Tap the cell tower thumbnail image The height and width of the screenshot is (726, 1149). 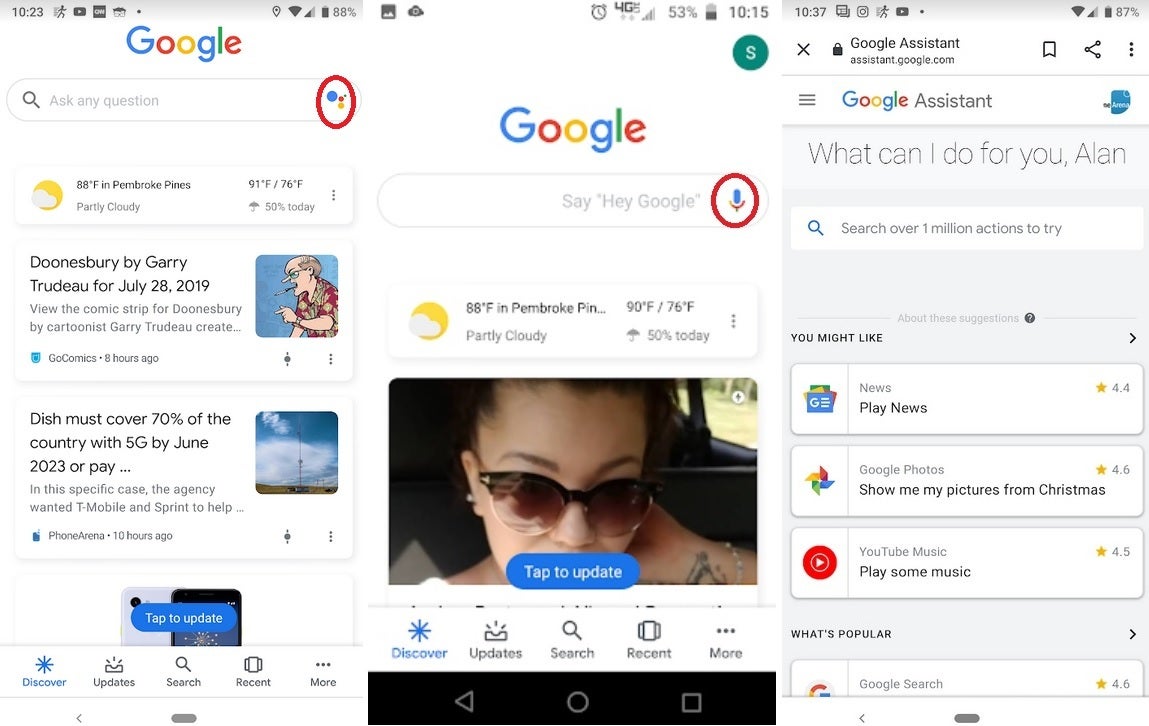pos(297,453)
